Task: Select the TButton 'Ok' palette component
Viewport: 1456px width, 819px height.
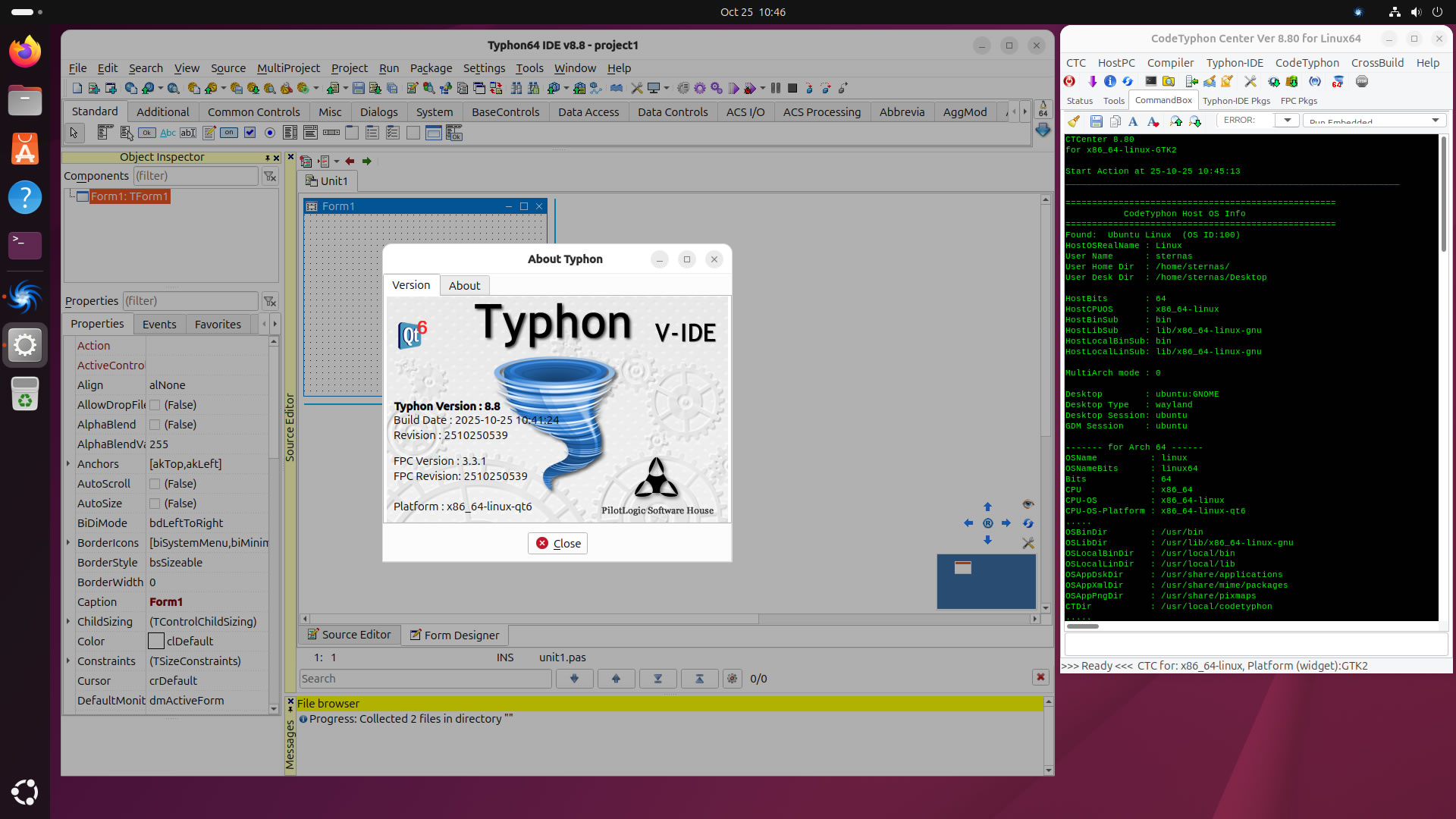Action: (x=147, y=133)
